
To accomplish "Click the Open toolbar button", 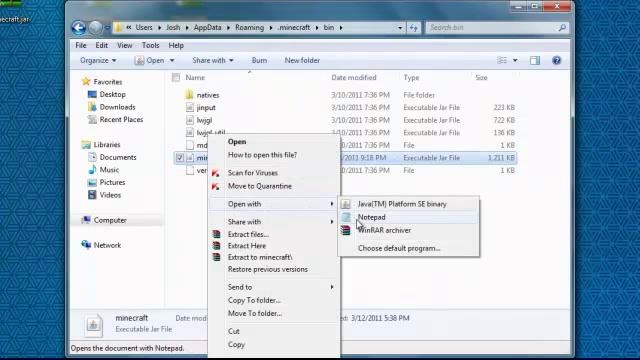I will (x=150, y=60).
